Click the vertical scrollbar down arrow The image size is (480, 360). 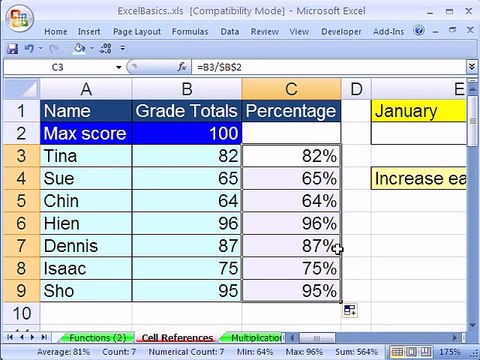pos(472,325)
